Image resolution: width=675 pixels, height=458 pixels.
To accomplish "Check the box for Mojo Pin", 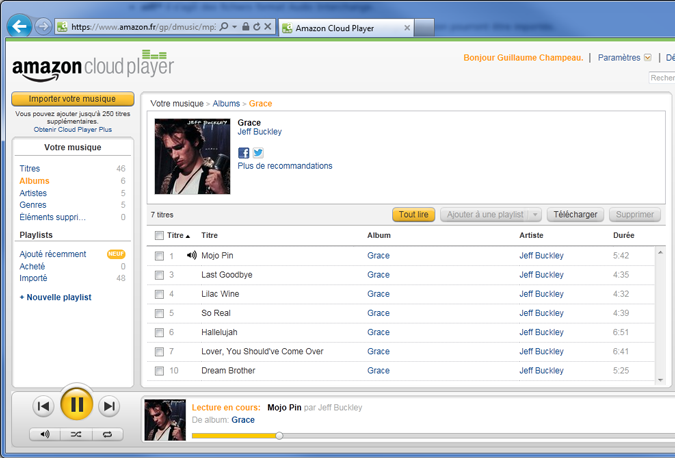I will [159, 256].
